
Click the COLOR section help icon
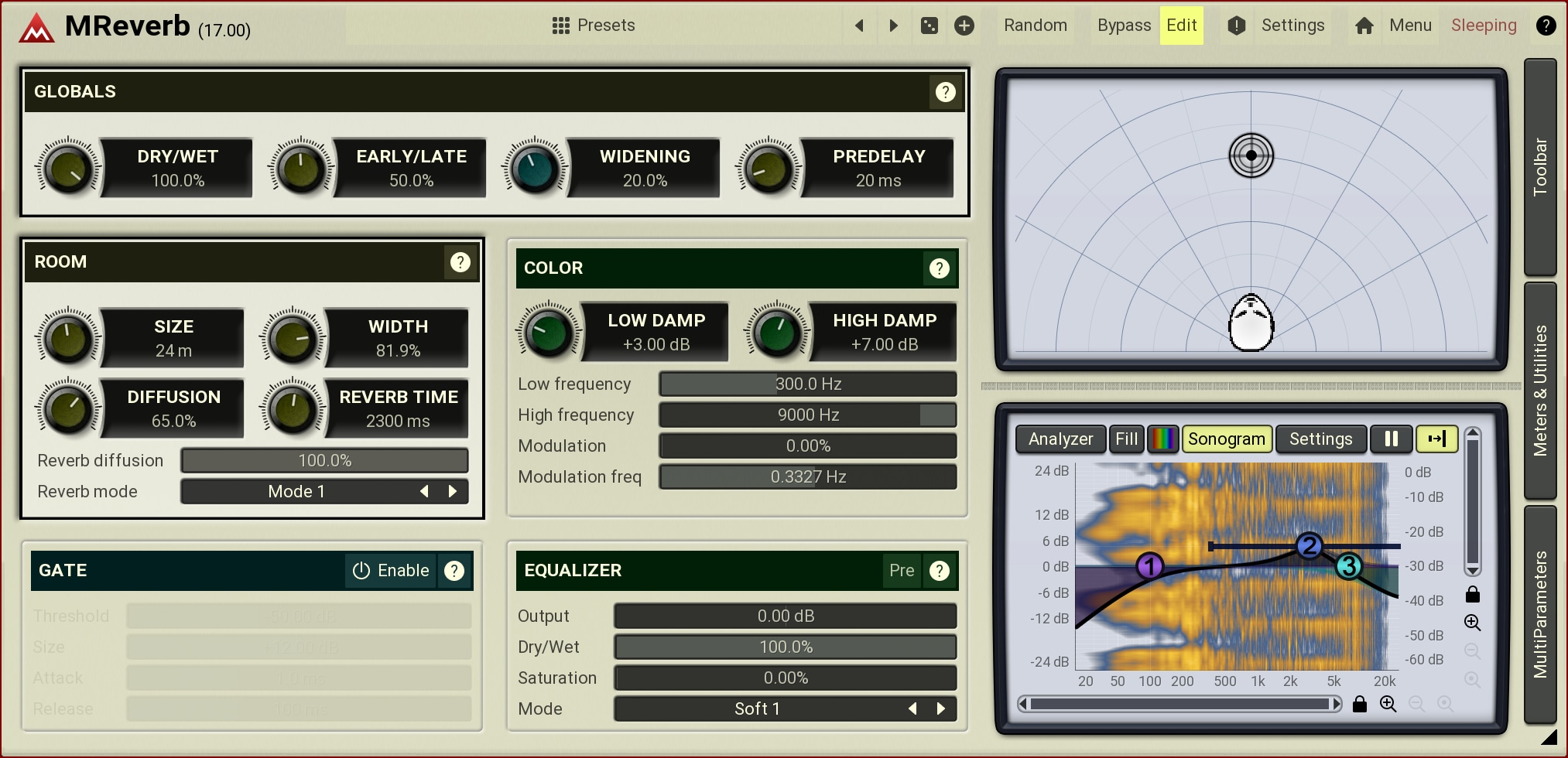pyautogui.click(x=939, y=268)
